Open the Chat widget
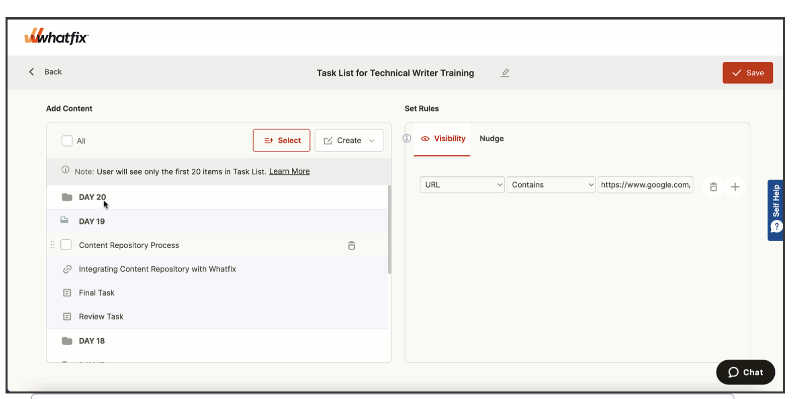The height and width of the screenshot is (399, 800). tap(745, 372)
